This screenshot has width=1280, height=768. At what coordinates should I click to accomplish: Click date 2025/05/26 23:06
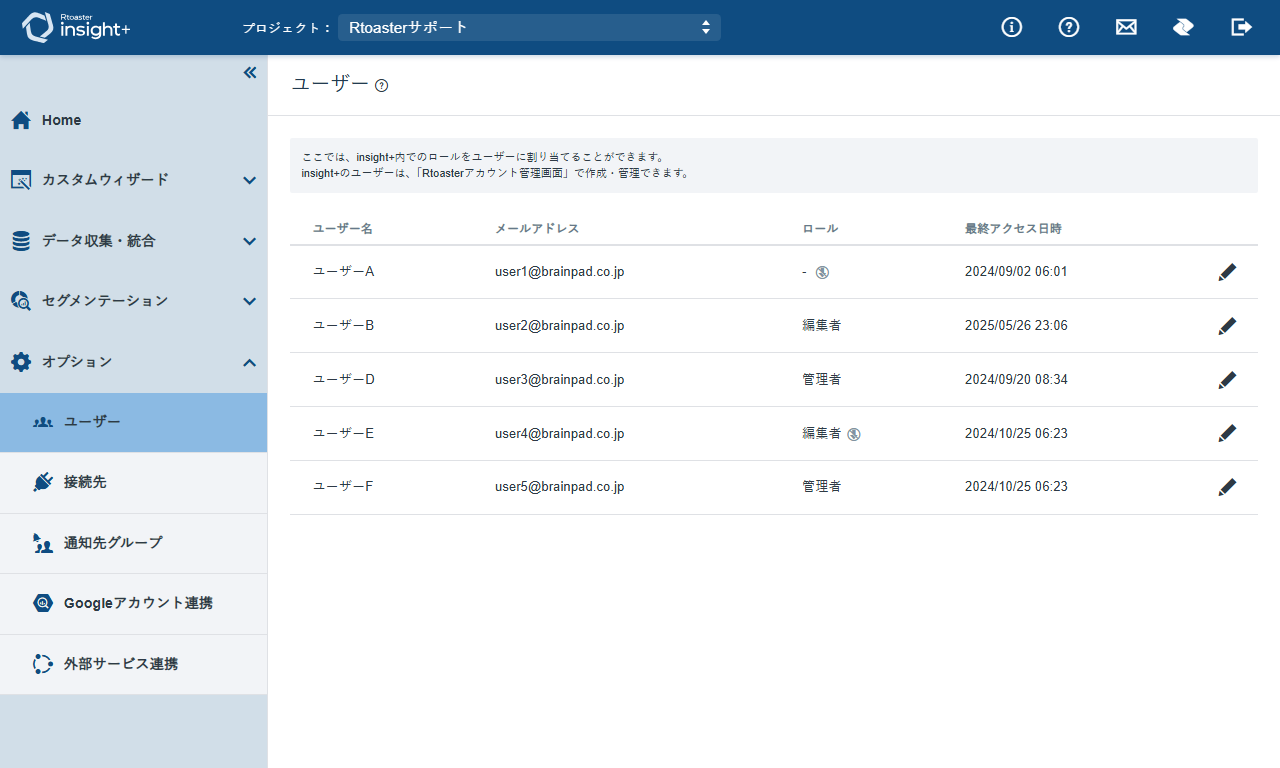pyautogui.click(x=1016, y=325)
